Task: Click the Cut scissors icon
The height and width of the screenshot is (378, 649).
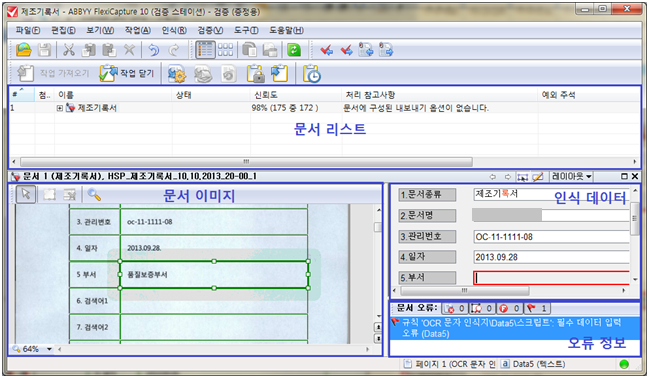Action: pos(69,50)
